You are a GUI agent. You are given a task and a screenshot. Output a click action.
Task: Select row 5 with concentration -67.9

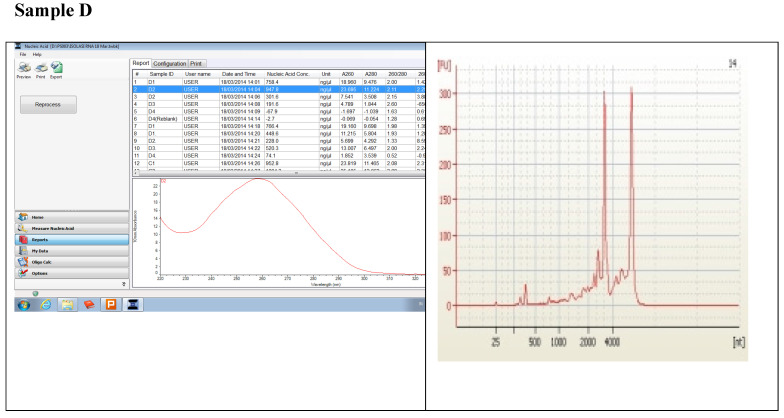pyautogui.click(x=278, y=112)
